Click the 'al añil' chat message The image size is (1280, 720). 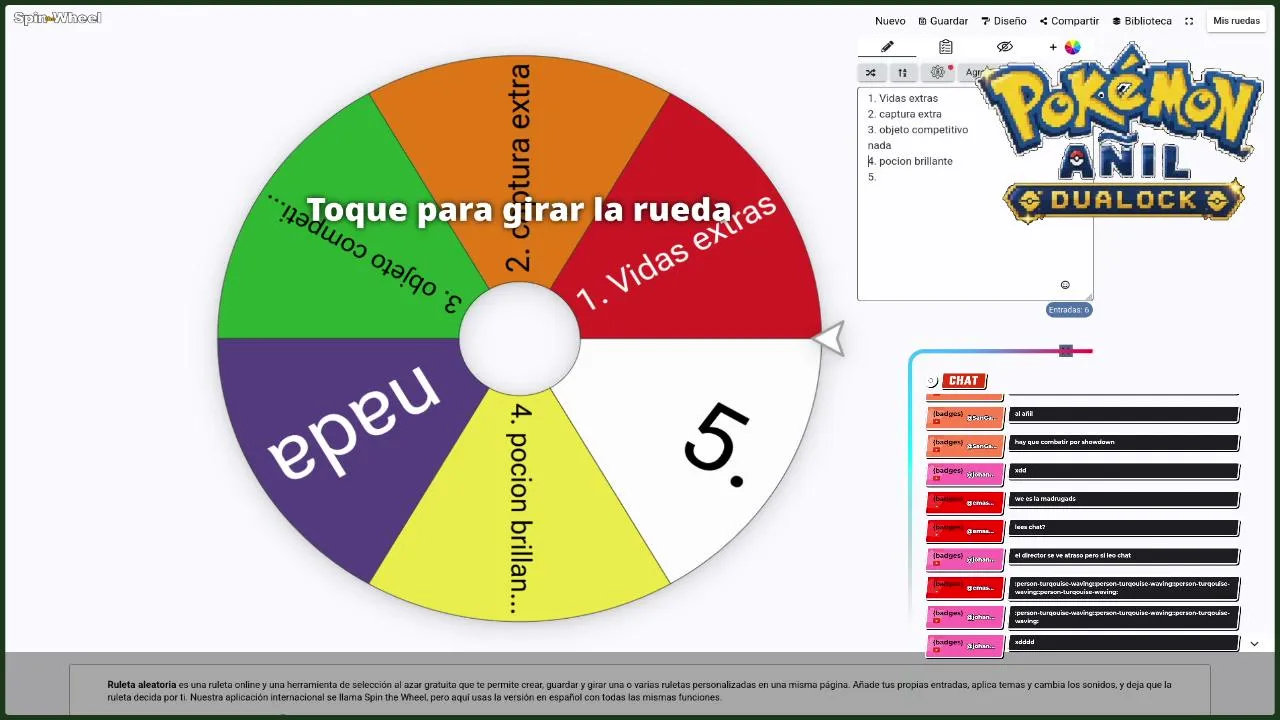1123,414
